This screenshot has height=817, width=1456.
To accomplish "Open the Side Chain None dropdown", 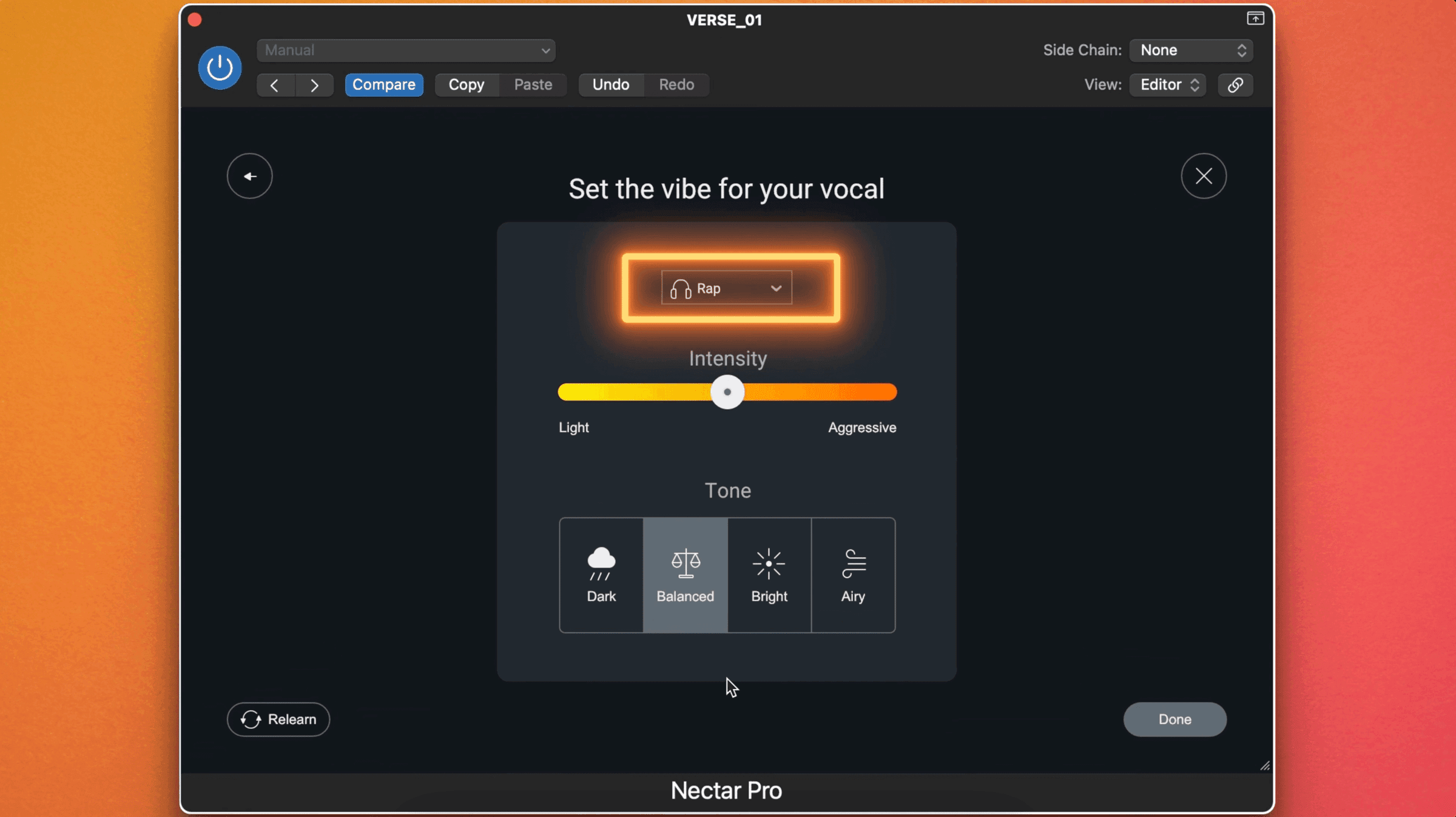I will 1191,50.
